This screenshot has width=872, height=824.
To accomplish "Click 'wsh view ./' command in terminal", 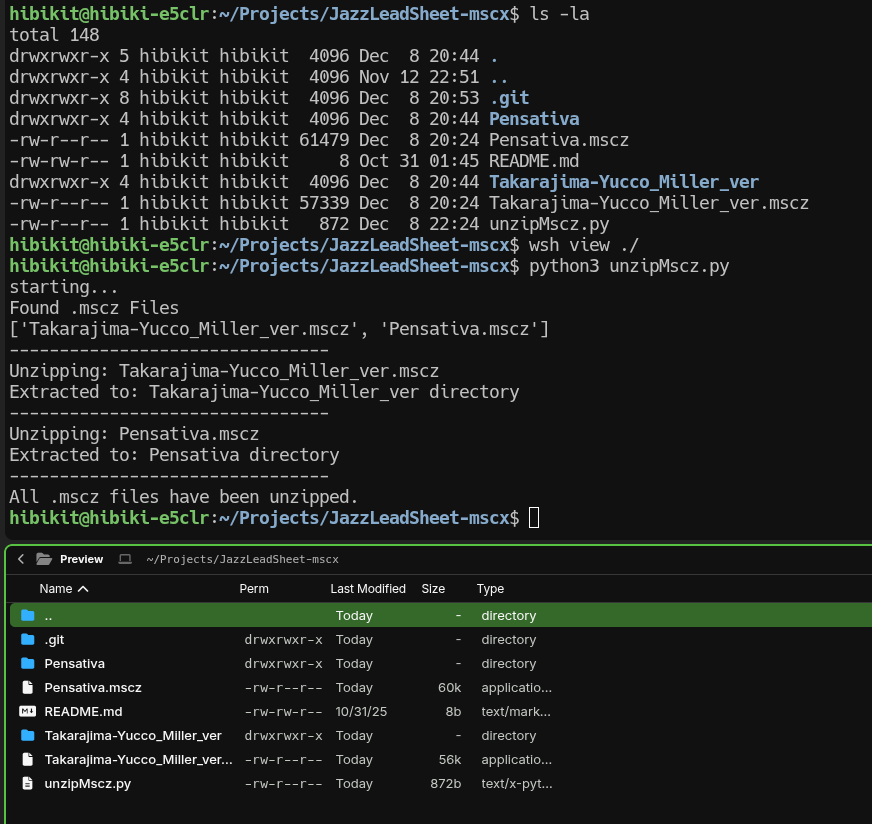I will 583,245.
